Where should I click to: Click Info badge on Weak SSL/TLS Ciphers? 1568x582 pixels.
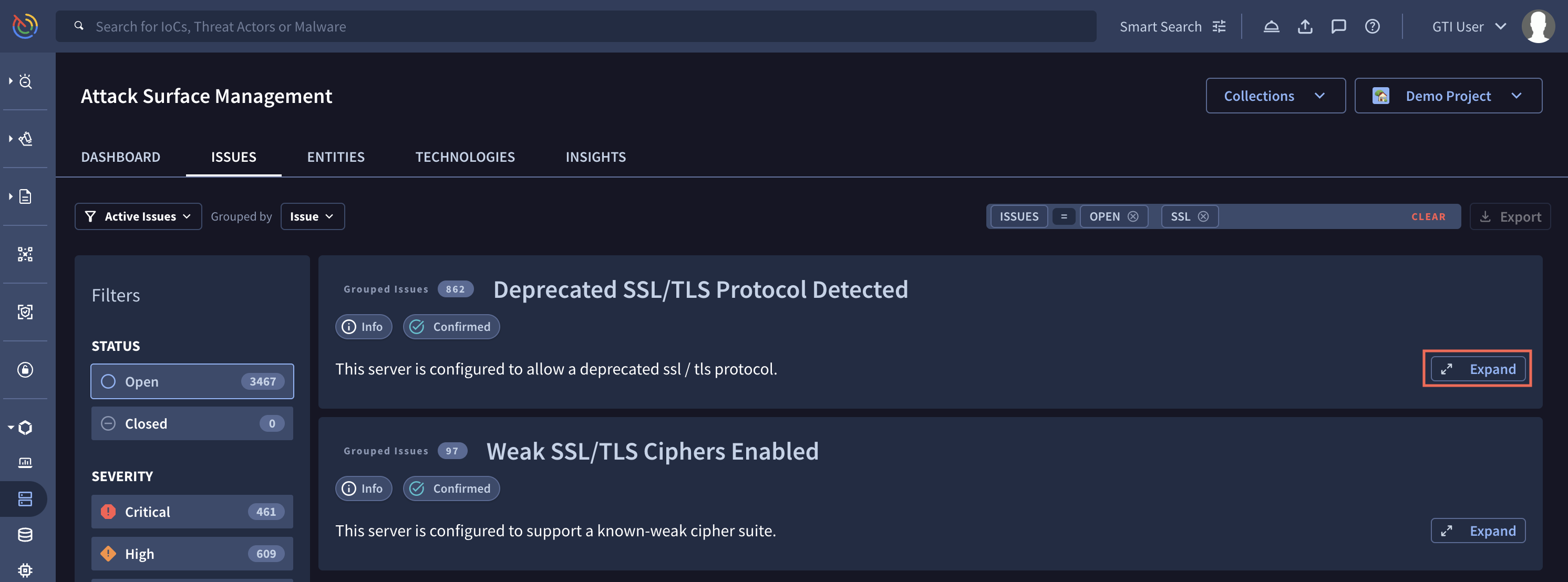point(364,489)
